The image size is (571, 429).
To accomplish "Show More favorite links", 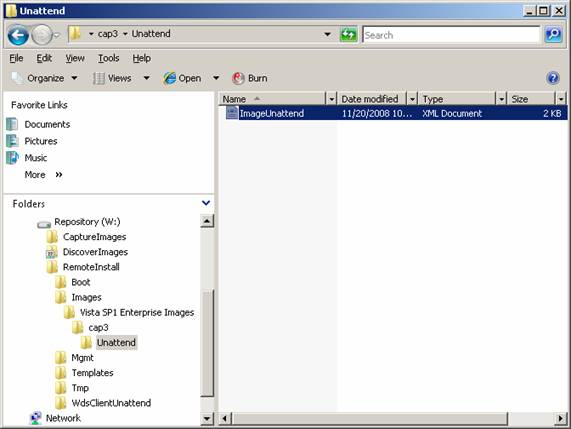I will [43, 174].
